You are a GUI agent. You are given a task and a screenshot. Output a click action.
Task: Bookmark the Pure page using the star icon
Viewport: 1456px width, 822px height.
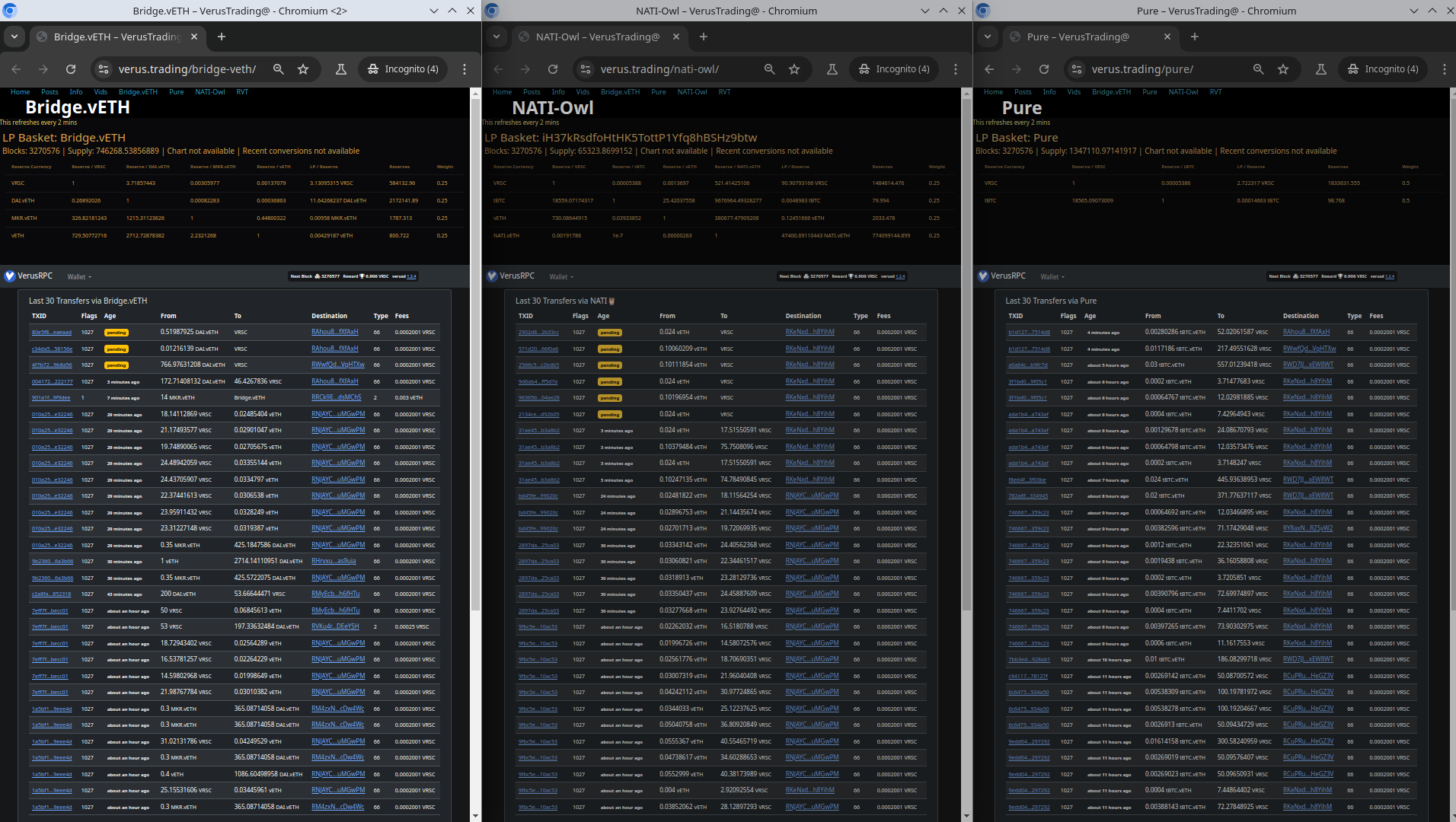tap(1283, 68)
